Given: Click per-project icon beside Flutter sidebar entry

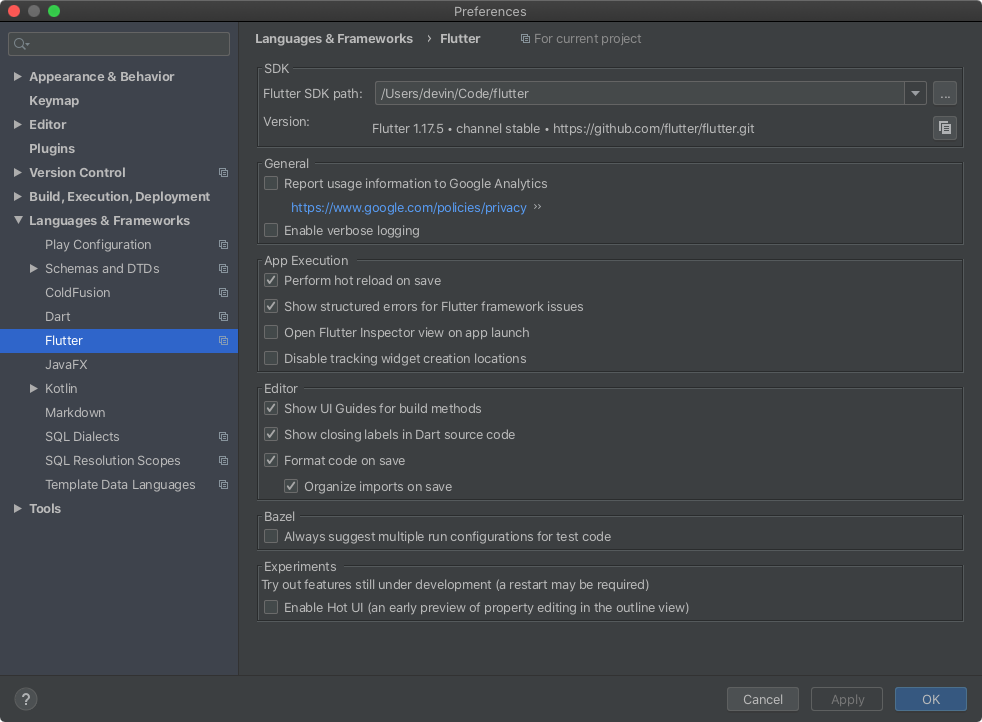Looking at the screenshot, I should coord(222,340).
